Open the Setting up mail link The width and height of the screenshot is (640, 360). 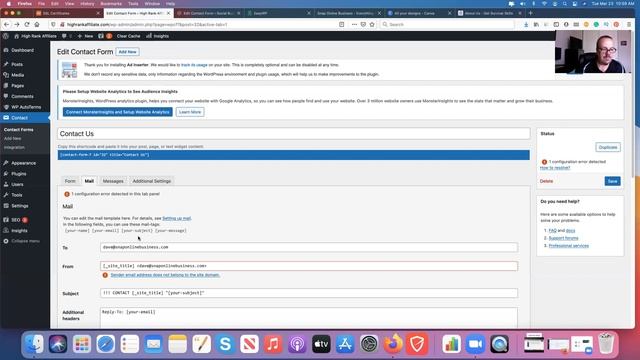(176, 218)
